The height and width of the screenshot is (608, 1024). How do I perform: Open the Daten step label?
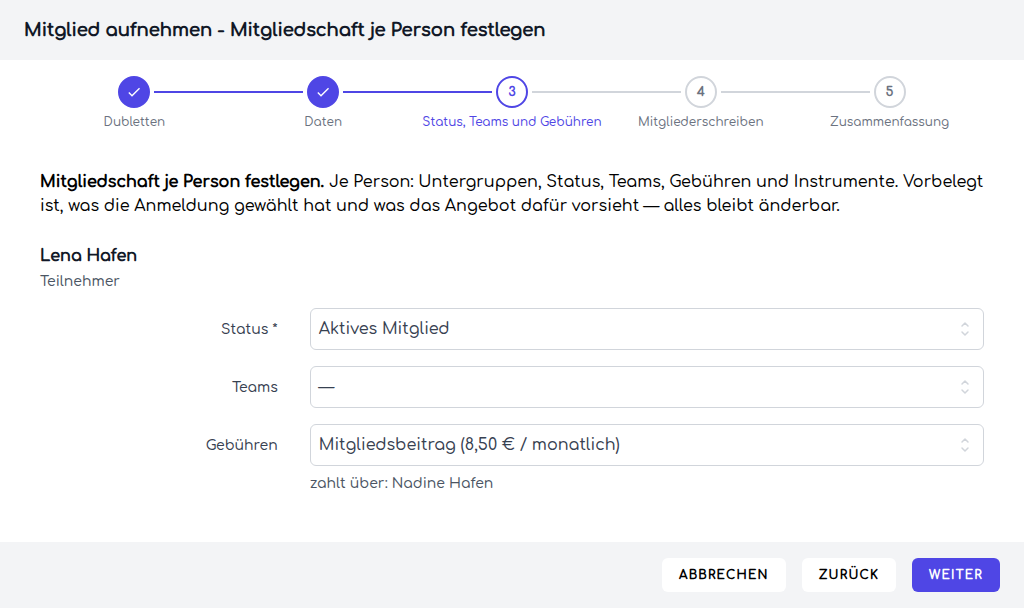tap(323, 121)
